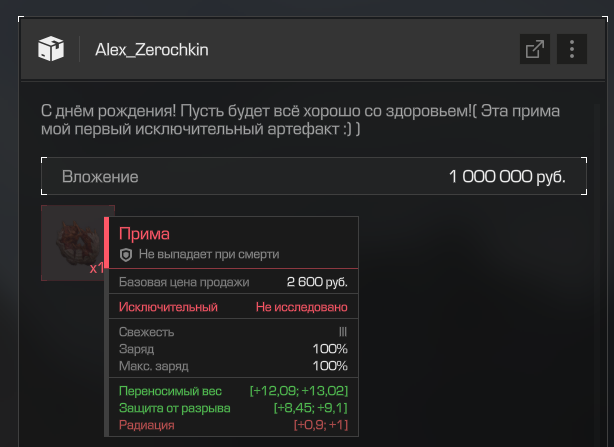Click the Макс. заряд row
Viewport: 614px width, 447px height.
tap(233, 366)
